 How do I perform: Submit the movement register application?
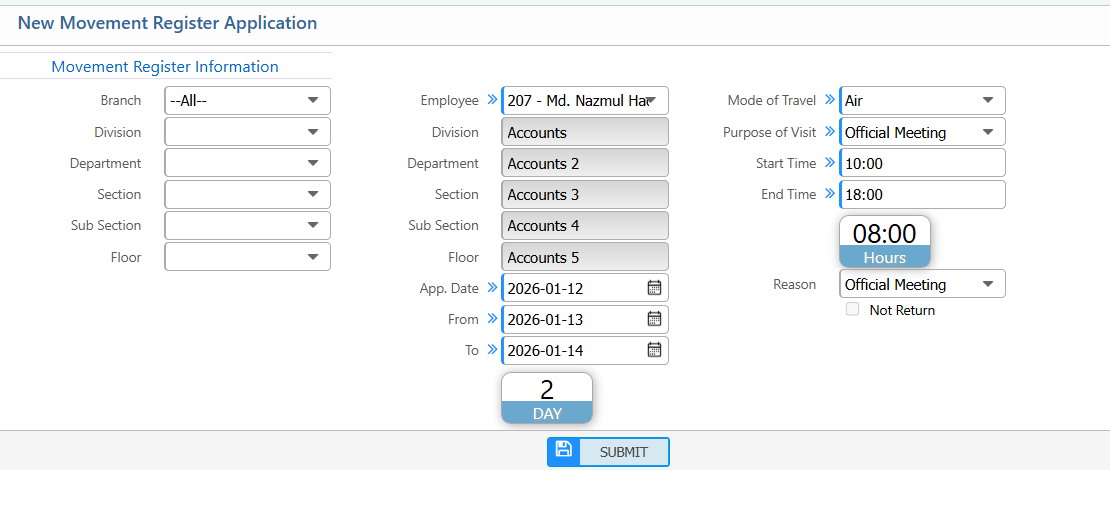[608, 452]
